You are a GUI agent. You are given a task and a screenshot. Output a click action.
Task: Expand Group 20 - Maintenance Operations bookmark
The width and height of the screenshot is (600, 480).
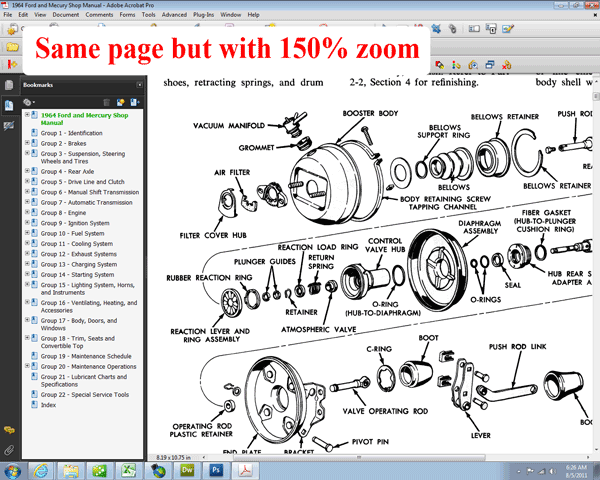(27, 366)
